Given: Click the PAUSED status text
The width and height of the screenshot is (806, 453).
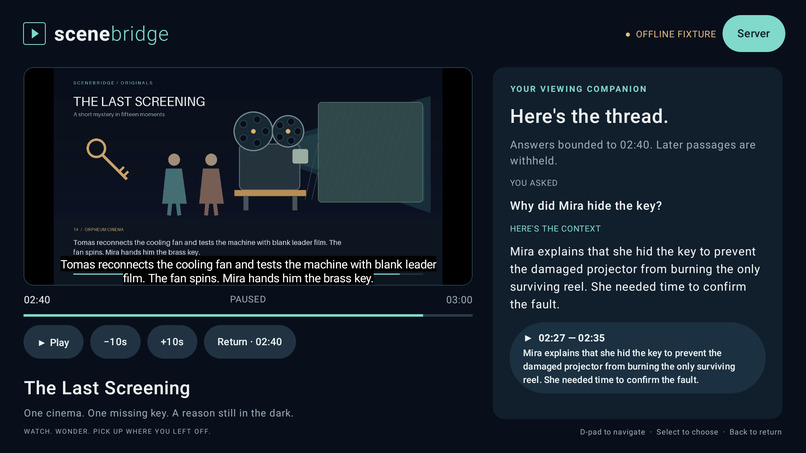Looking at the screenshot, I should coord(248,299).
